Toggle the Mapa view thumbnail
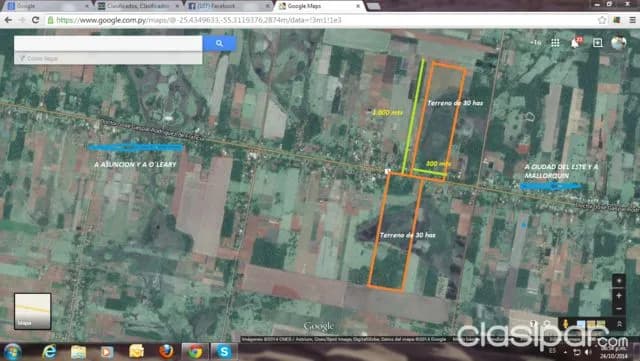 click(33, 311)
